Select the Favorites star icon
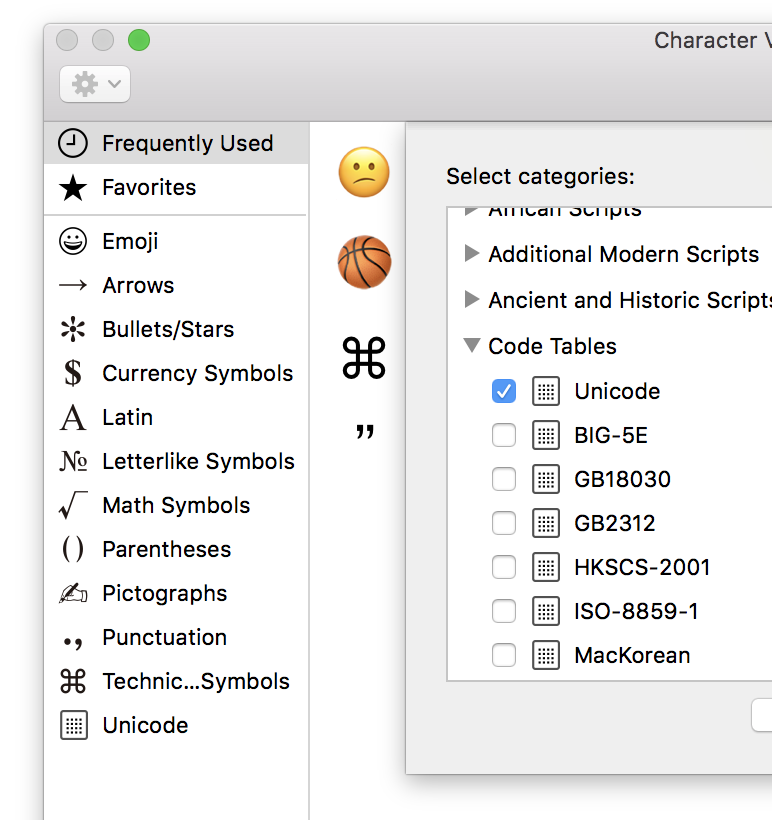 tap(73, 188)
